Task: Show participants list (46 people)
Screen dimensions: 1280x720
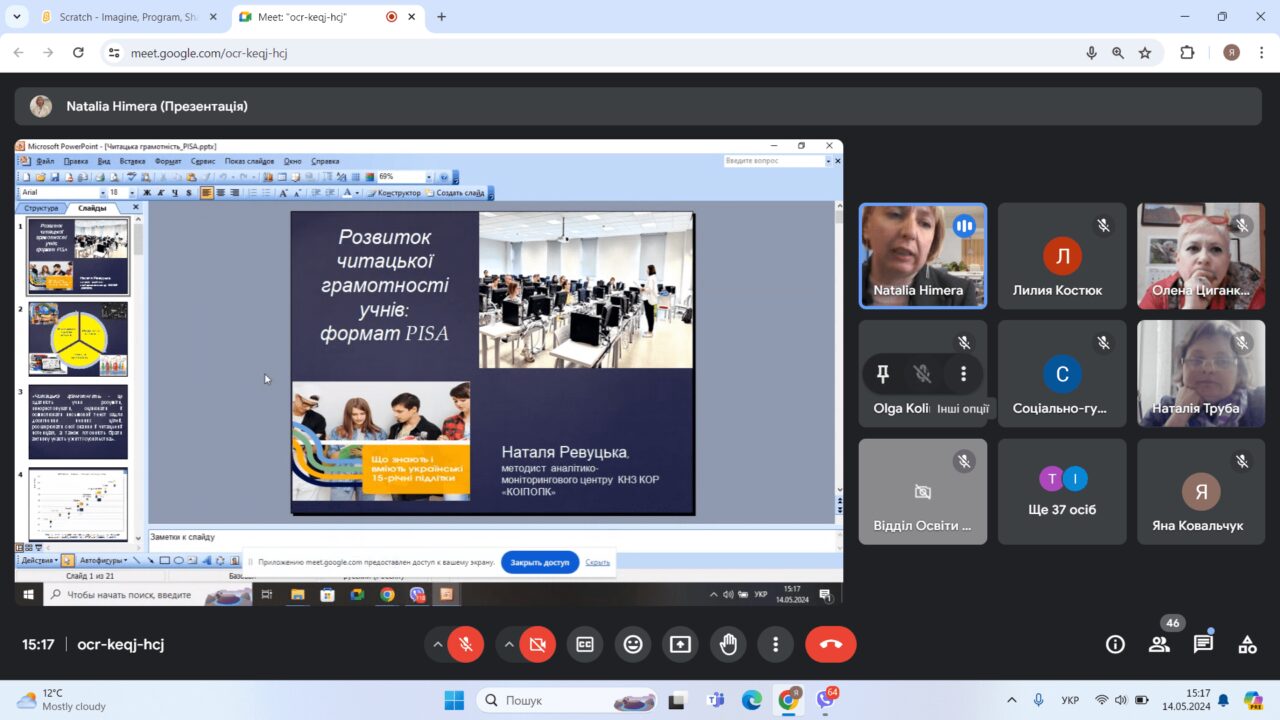Action: pyautogui.click(x=1159, y=645)
